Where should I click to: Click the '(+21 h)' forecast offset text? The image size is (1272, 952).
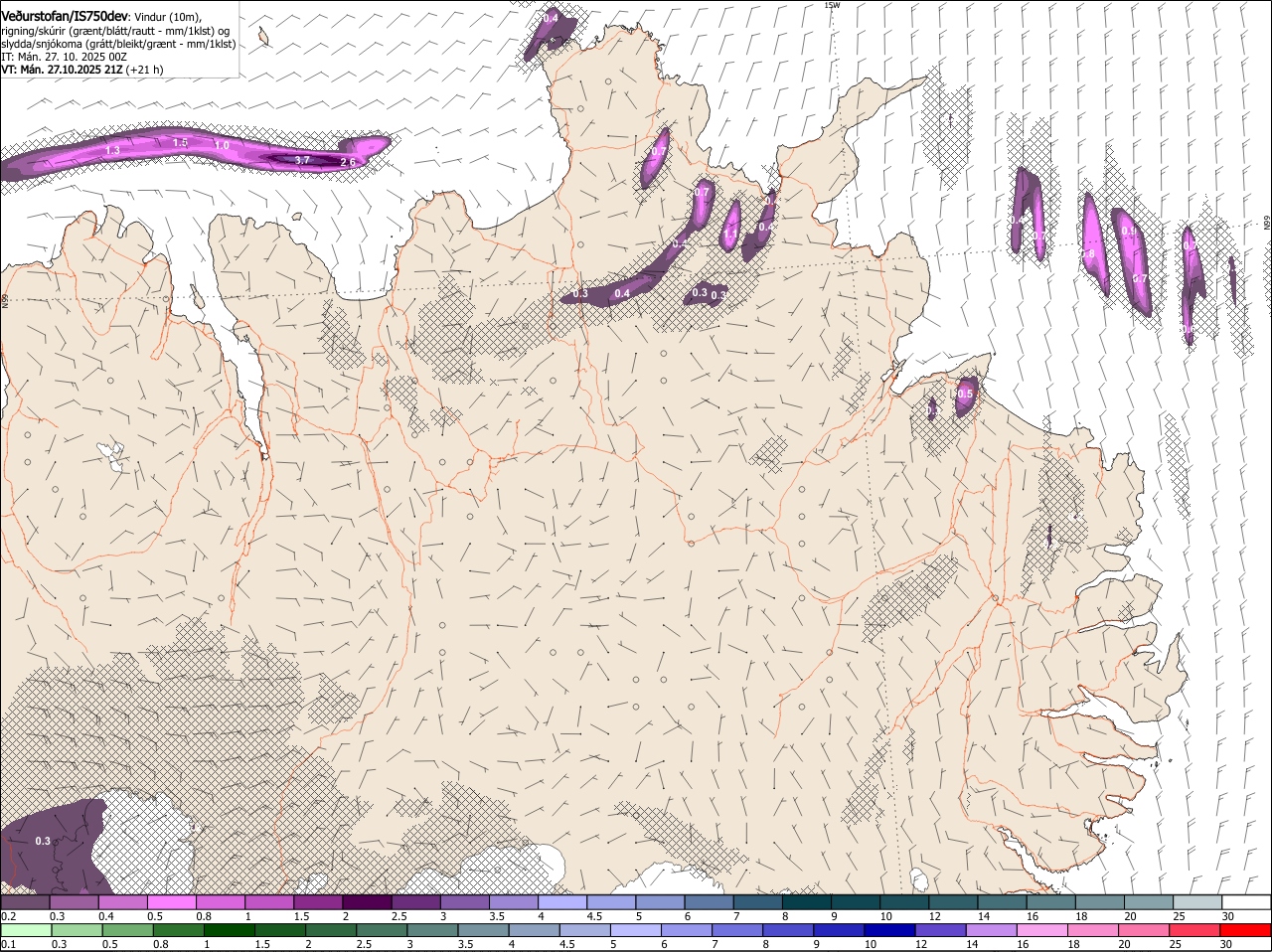point(145,70)
